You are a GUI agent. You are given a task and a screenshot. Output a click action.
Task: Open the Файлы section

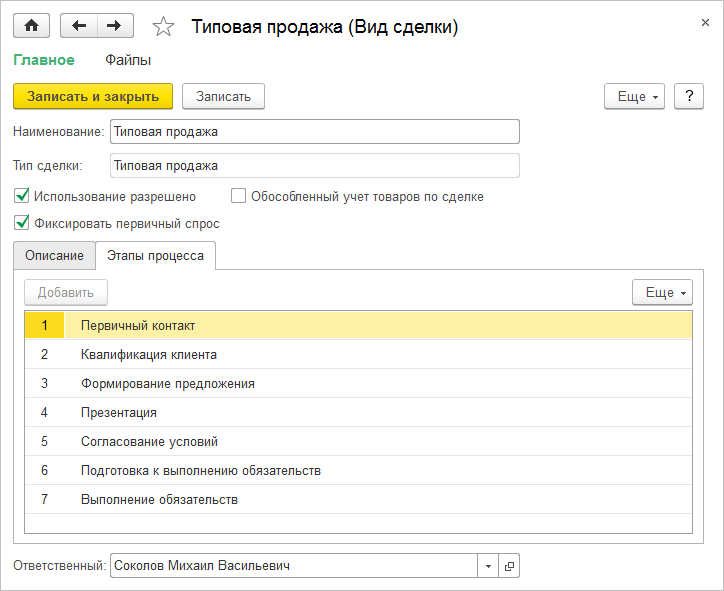click(x=128, y=60)
